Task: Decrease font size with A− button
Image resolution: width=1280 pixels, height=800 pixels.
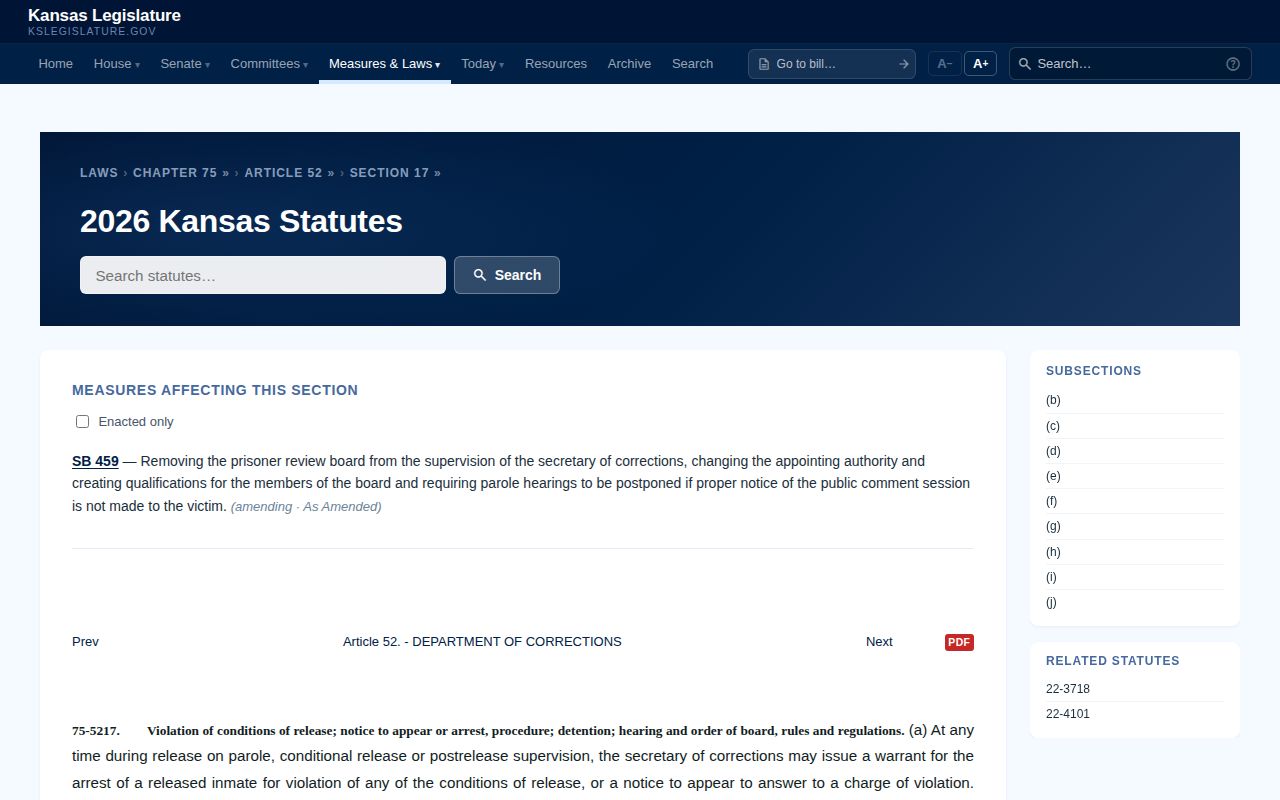Action: pos(944,64)
